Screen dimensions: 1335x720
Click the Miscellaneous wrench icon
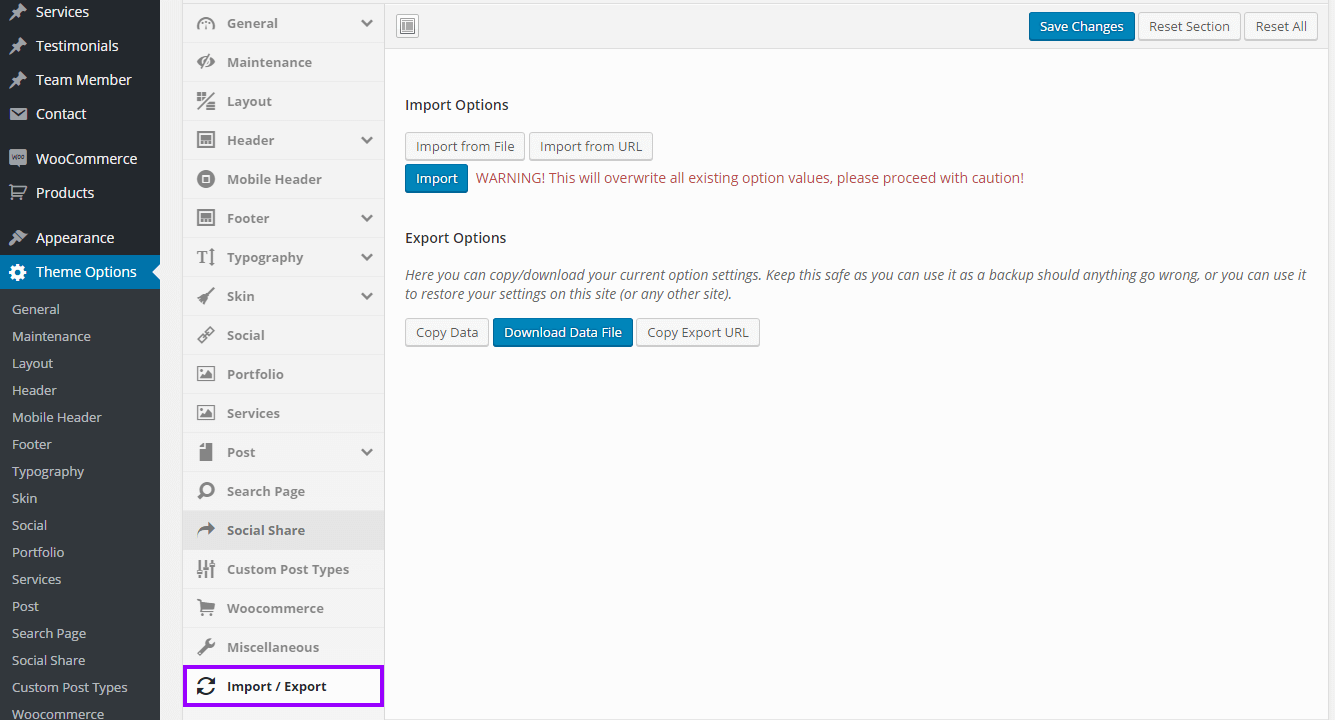pos(206,647)
